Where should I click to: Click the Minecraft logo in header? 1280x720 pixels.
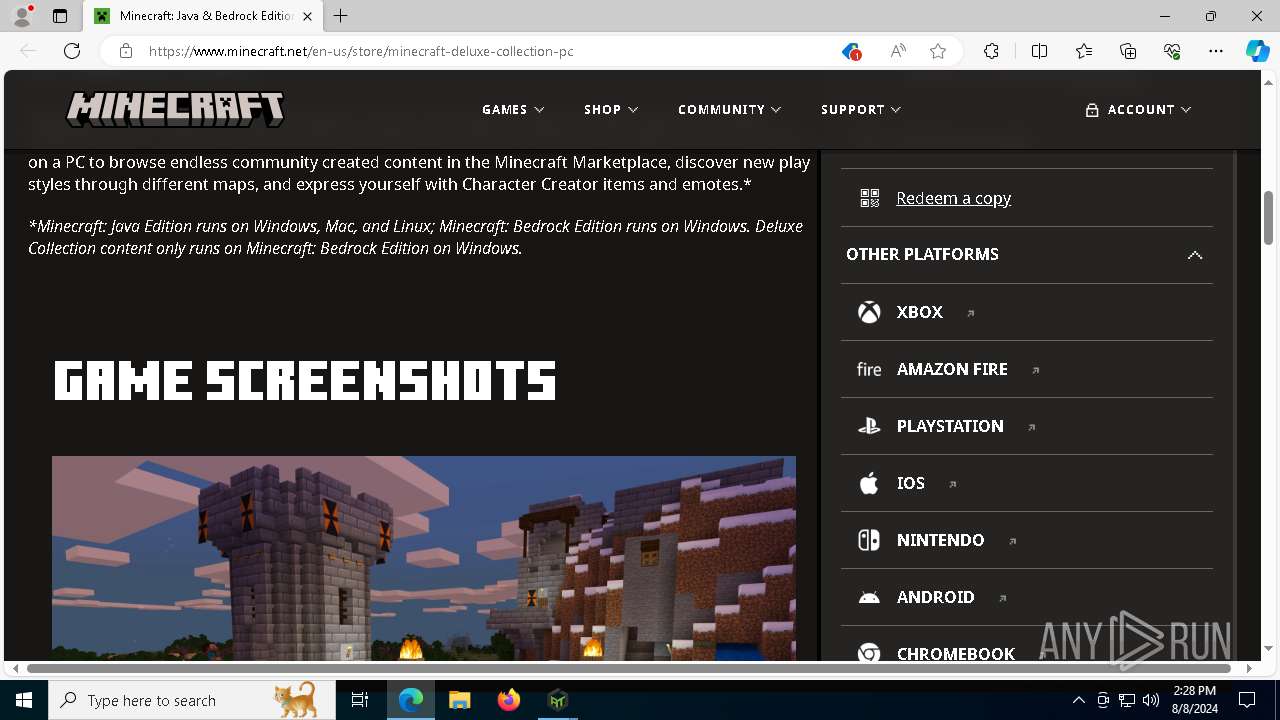coord(175,109)
